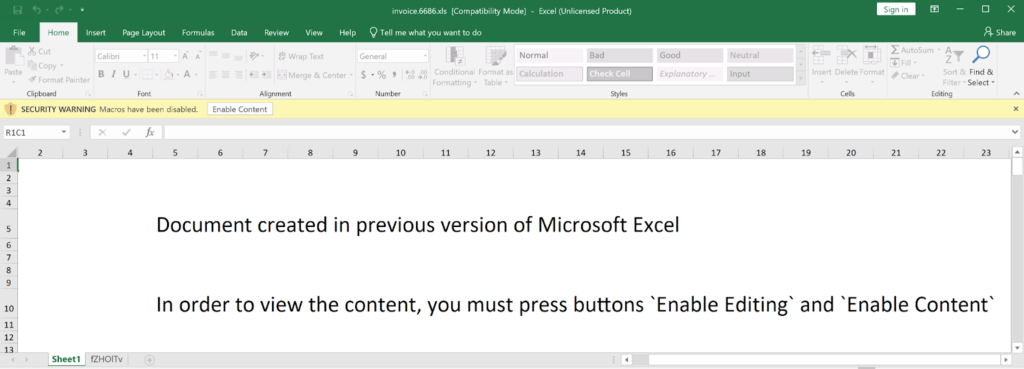The width and height of the screenshot is (1024, 369).
Task: Switch to the Page Layout tab
Action: tap(144, 33)
